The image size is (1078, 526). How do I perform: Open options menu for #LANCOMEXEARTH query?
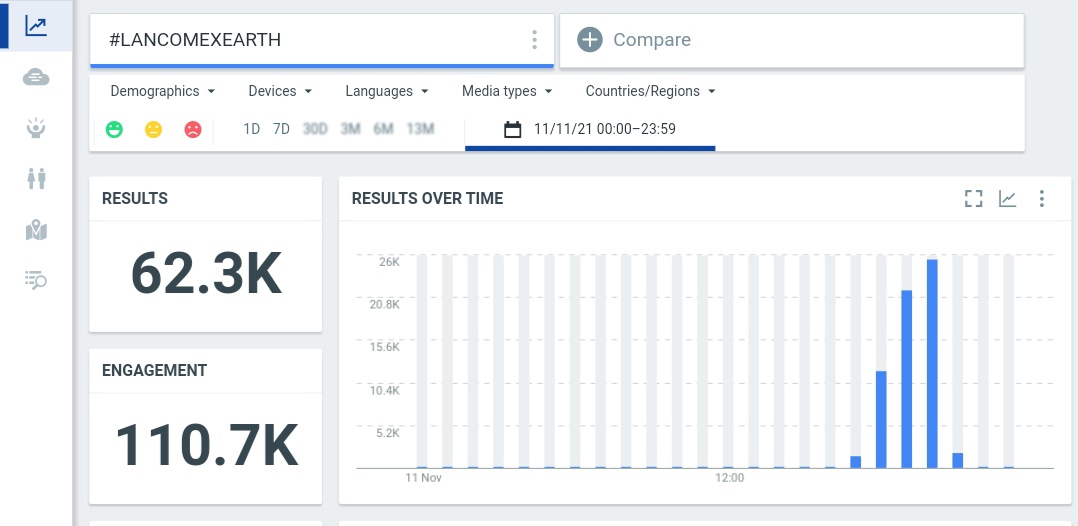click(534, 40)
